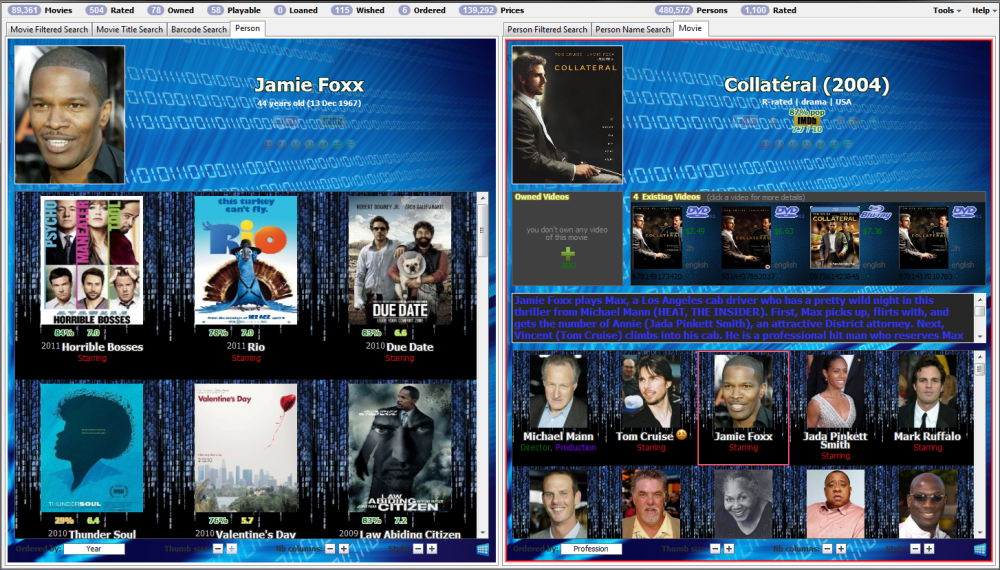Viewport: 1000px width, 570px height.
Task: Click the 0 Loaned counter
Action: click(x=296, y=10)
